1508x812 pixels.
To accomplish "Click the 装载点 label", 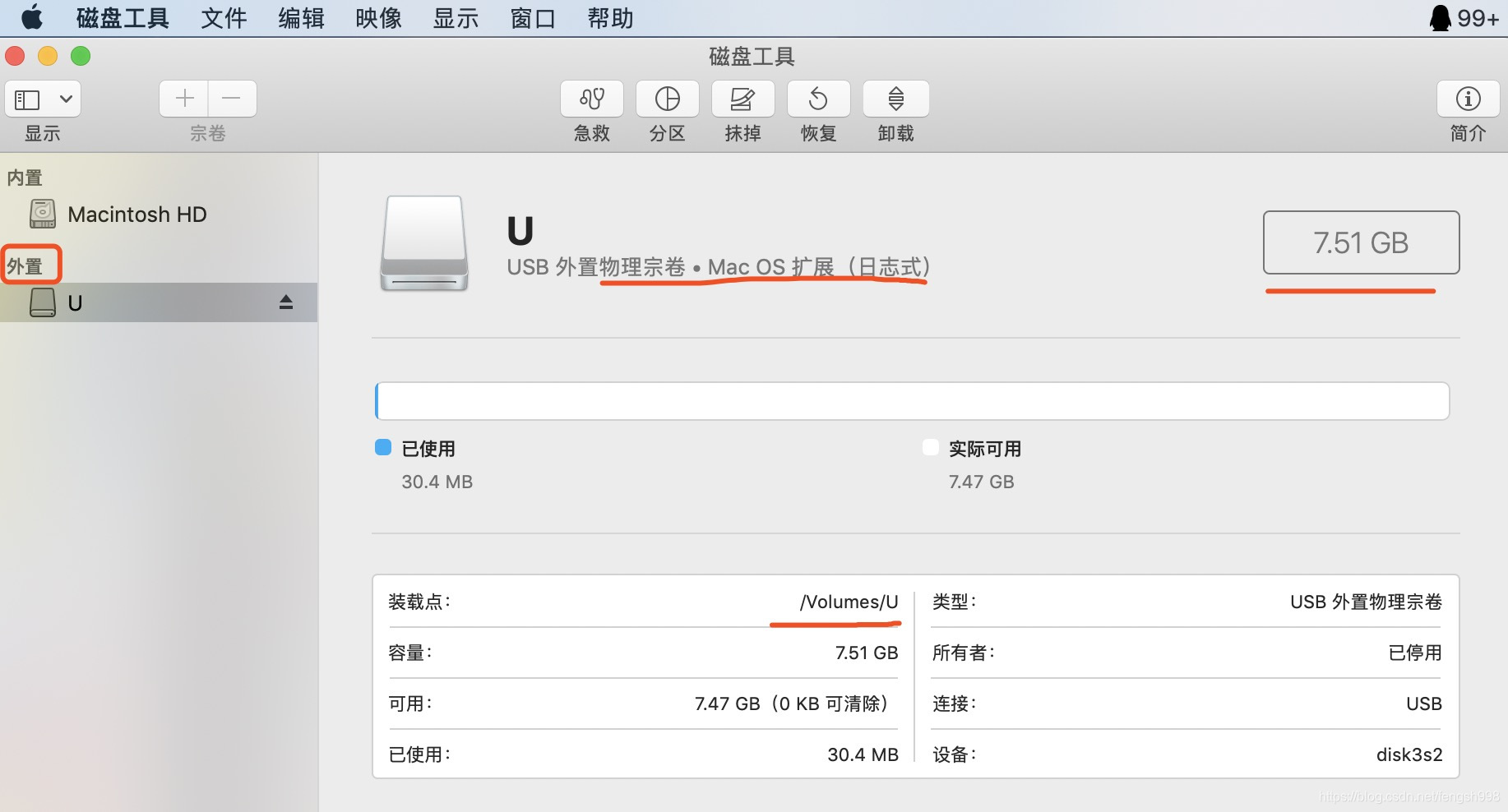I will 419,602.
